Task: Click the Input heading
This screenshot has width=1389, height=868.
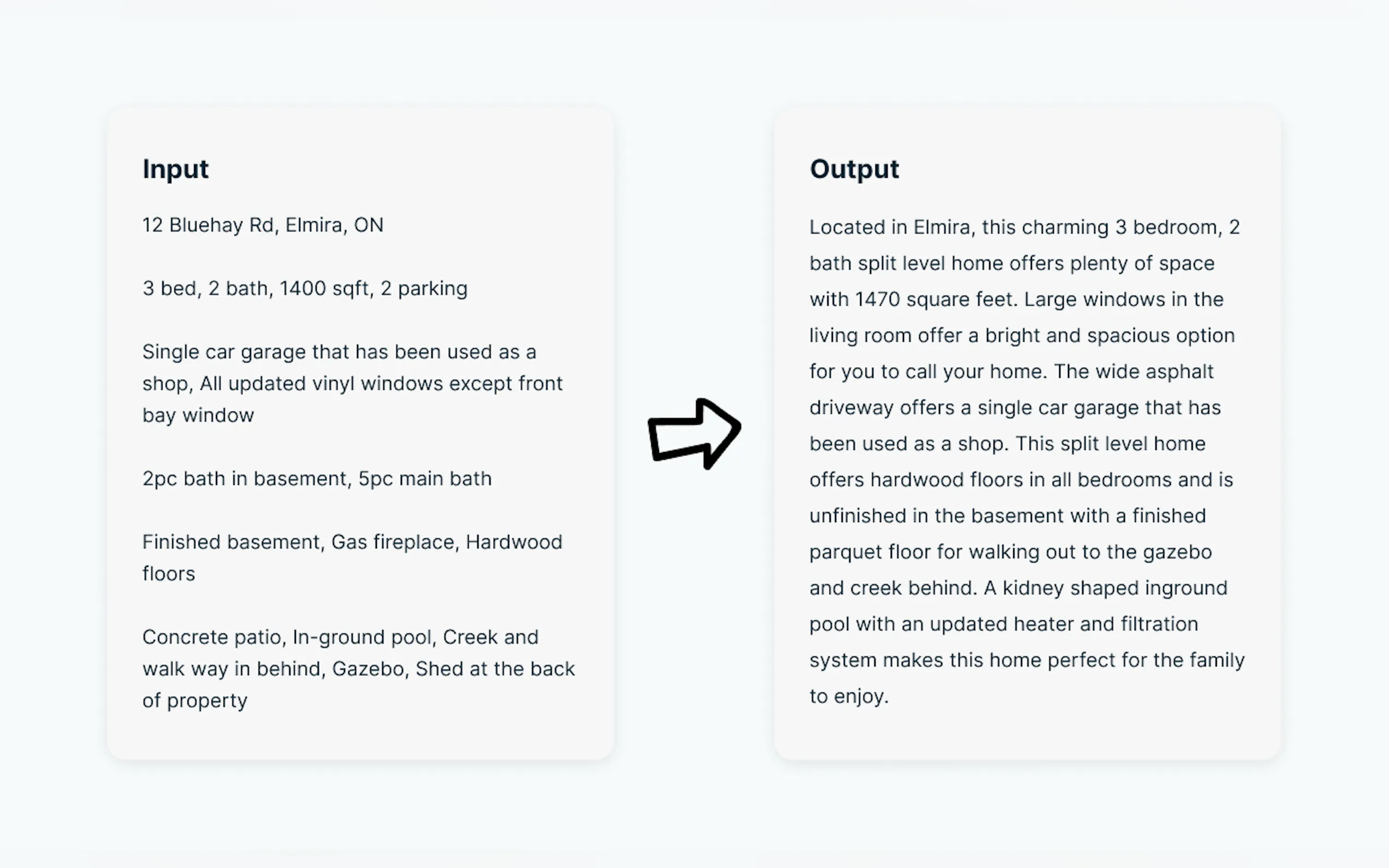Action: 175,169
